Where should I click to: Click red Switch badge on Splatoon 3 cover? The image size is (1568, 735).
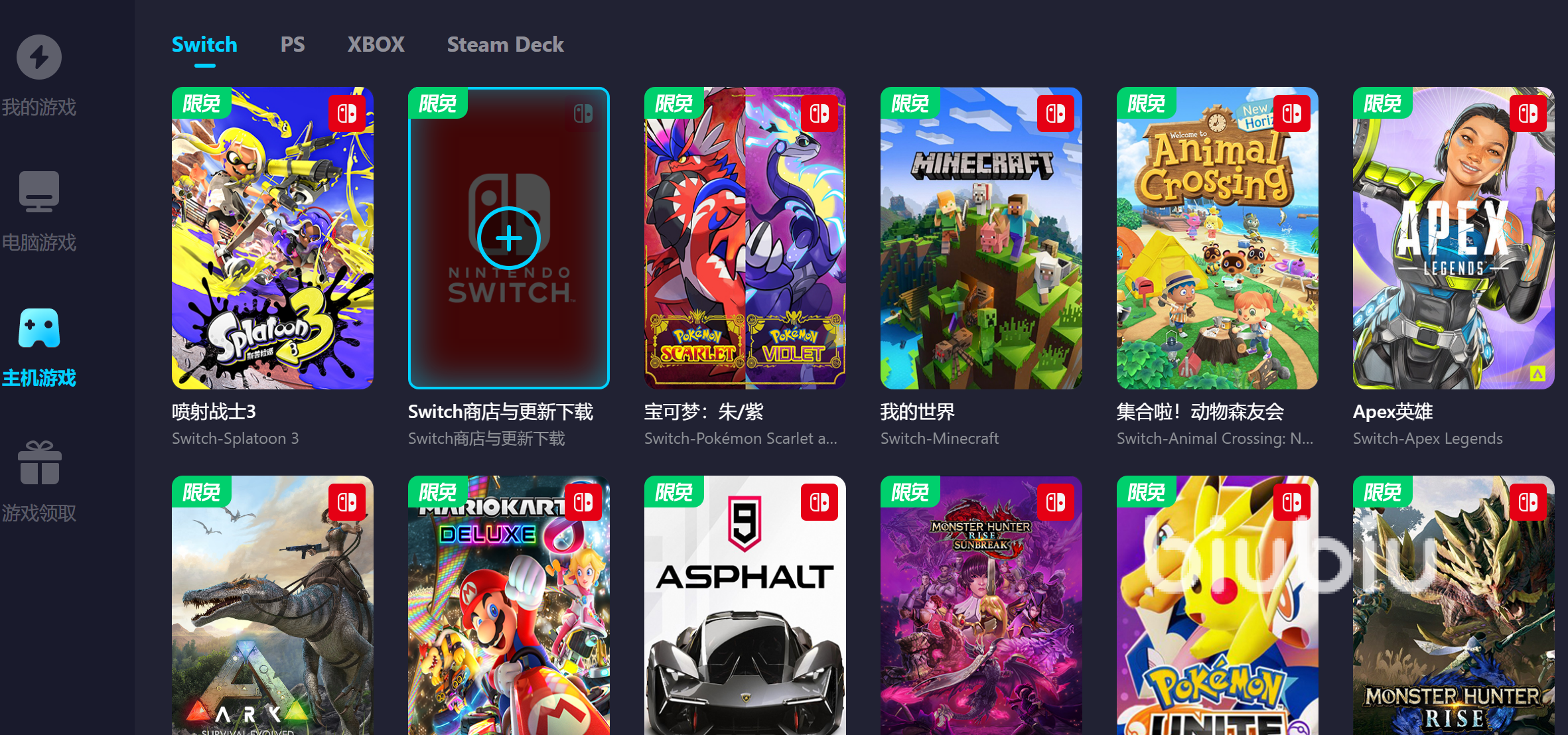pyautogui.click(x=347, y=113)
